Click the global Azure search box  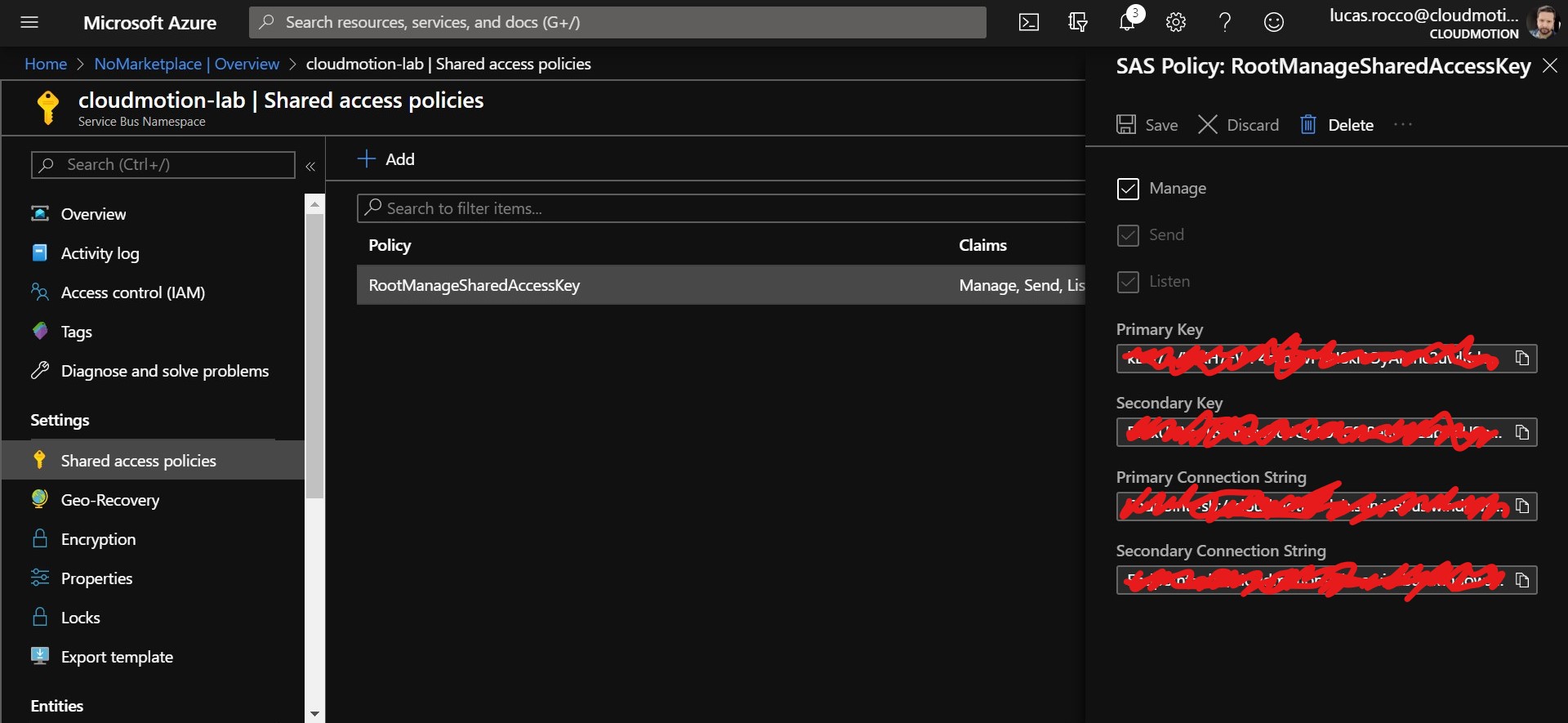tap(617, 22)
